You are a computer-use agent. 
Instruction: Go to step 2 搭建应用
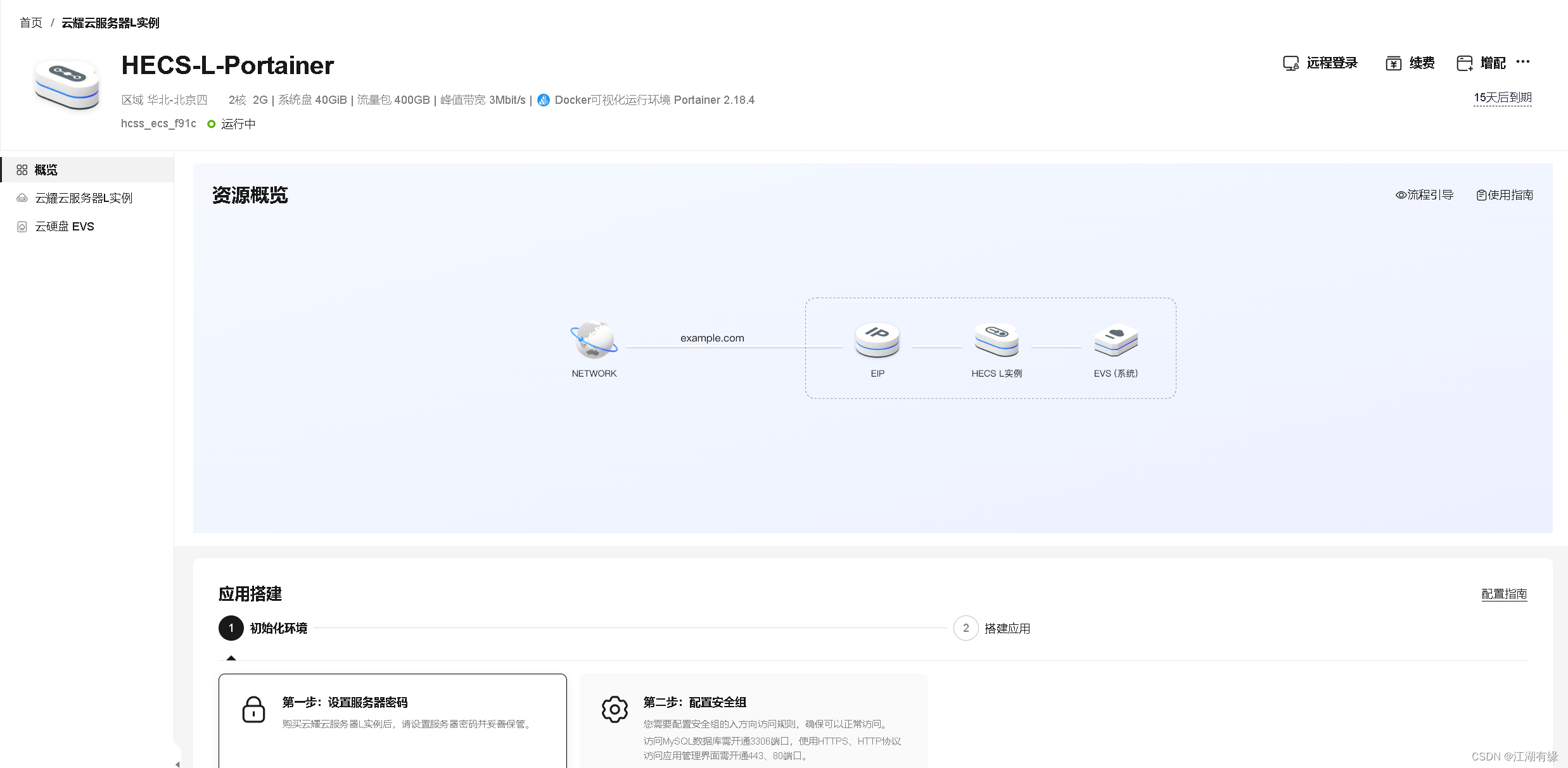click(x=993, y=628)
